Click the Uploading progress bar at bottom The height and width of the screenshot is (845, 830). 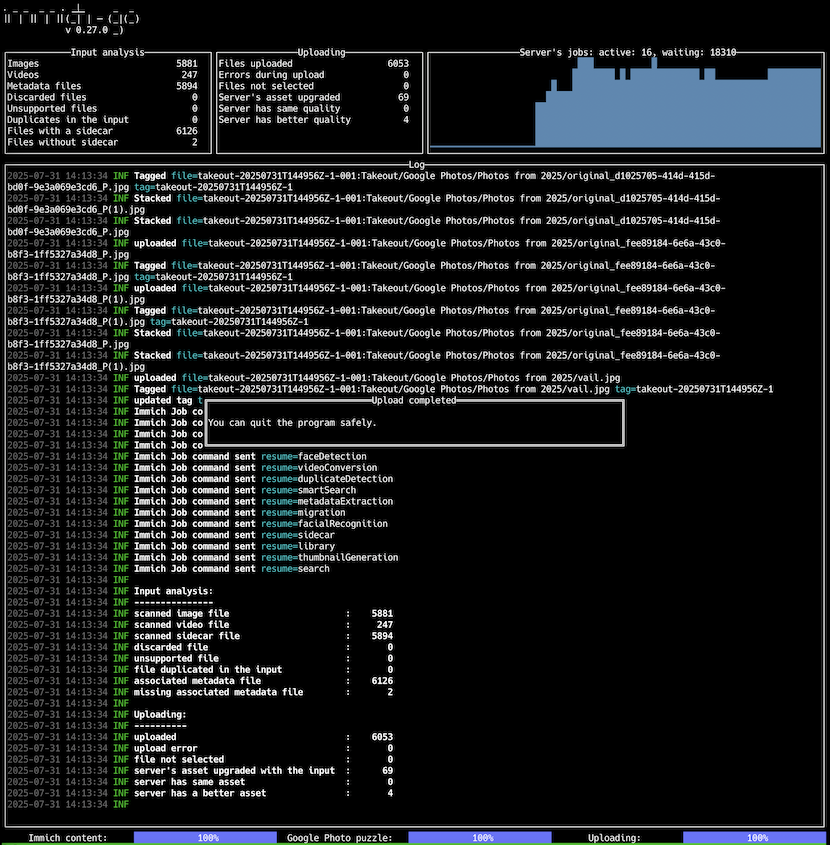(756, 837)
